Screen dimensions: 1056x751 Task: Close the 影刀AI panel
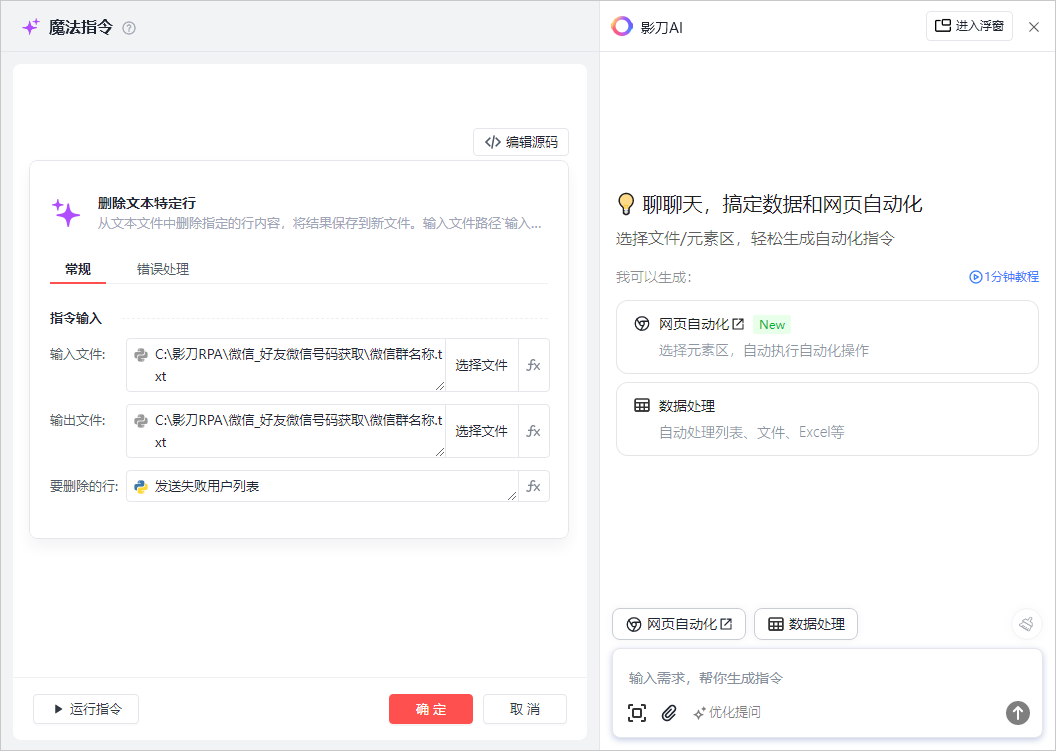click(x=1034, y=27)
